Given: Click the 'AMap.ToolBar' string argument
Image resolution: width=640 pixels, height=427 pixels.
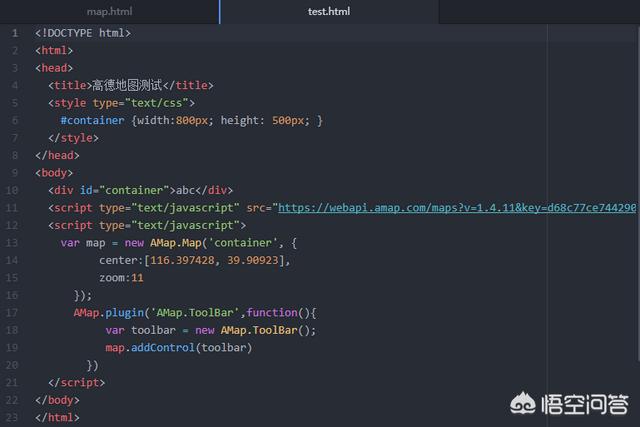Looking at the screenshot, I should click(x=195, y=313).
